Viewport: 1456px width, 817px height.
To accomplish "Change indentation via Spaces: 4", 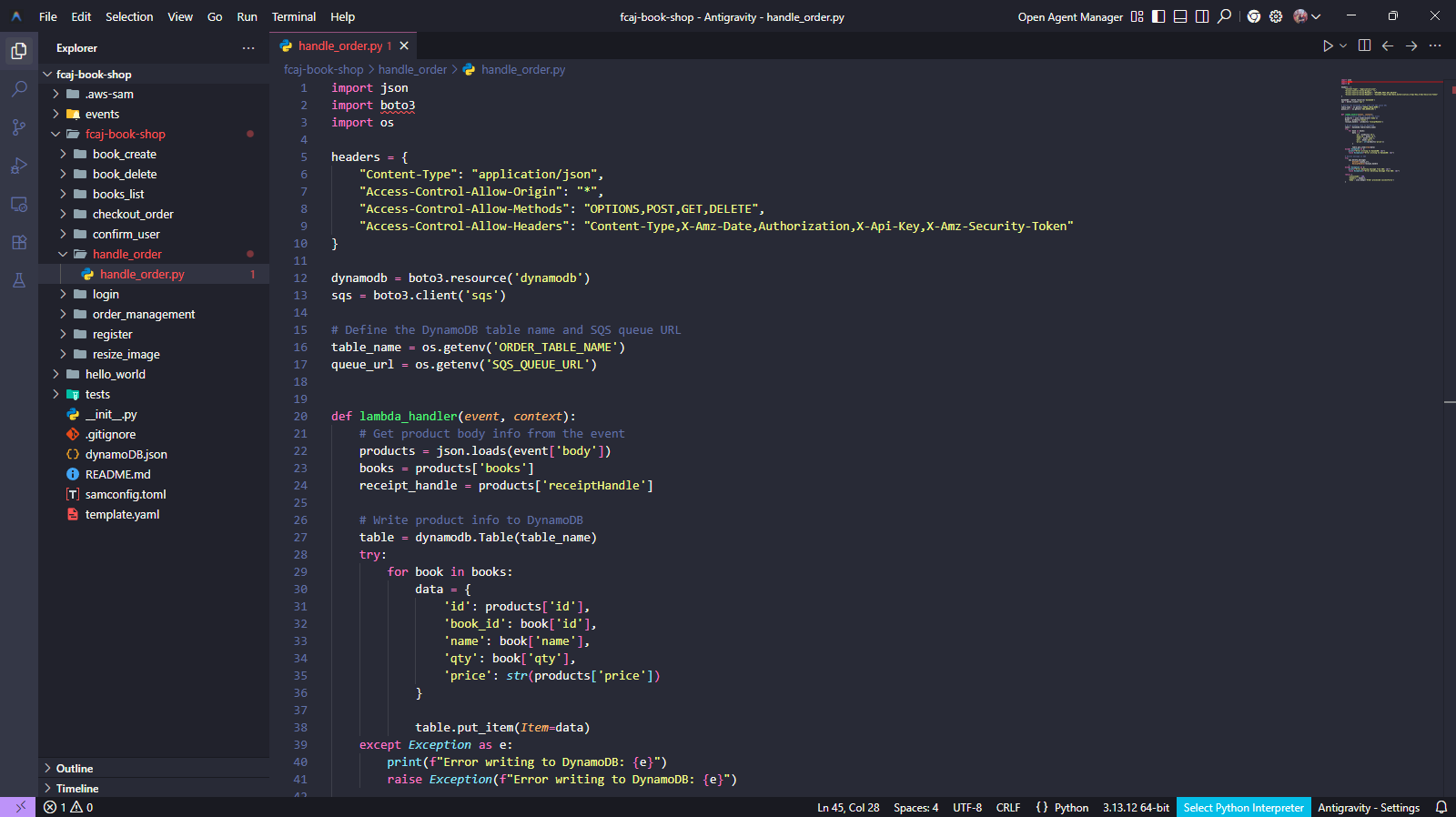I will (x=915, y=807).
